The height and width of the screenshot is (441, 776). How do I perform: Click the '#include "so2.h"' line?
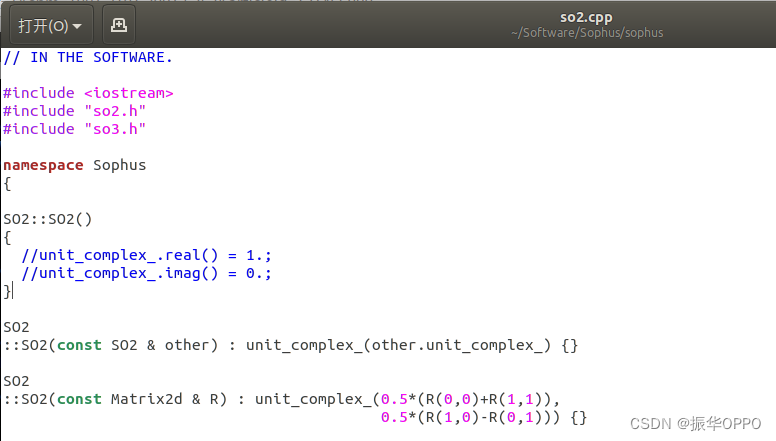(x=75, y=111)
